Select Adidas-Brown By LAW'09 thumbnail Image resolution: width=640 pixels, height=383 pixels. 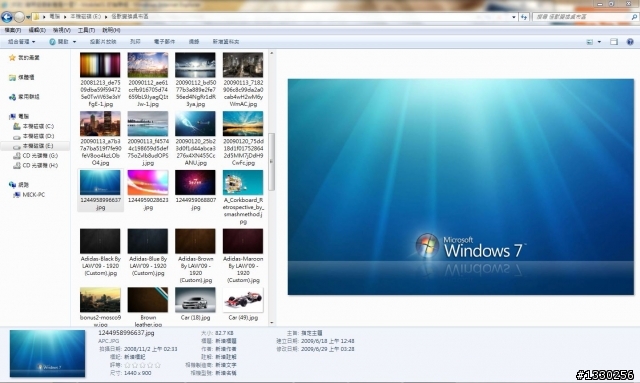(195, 241)
